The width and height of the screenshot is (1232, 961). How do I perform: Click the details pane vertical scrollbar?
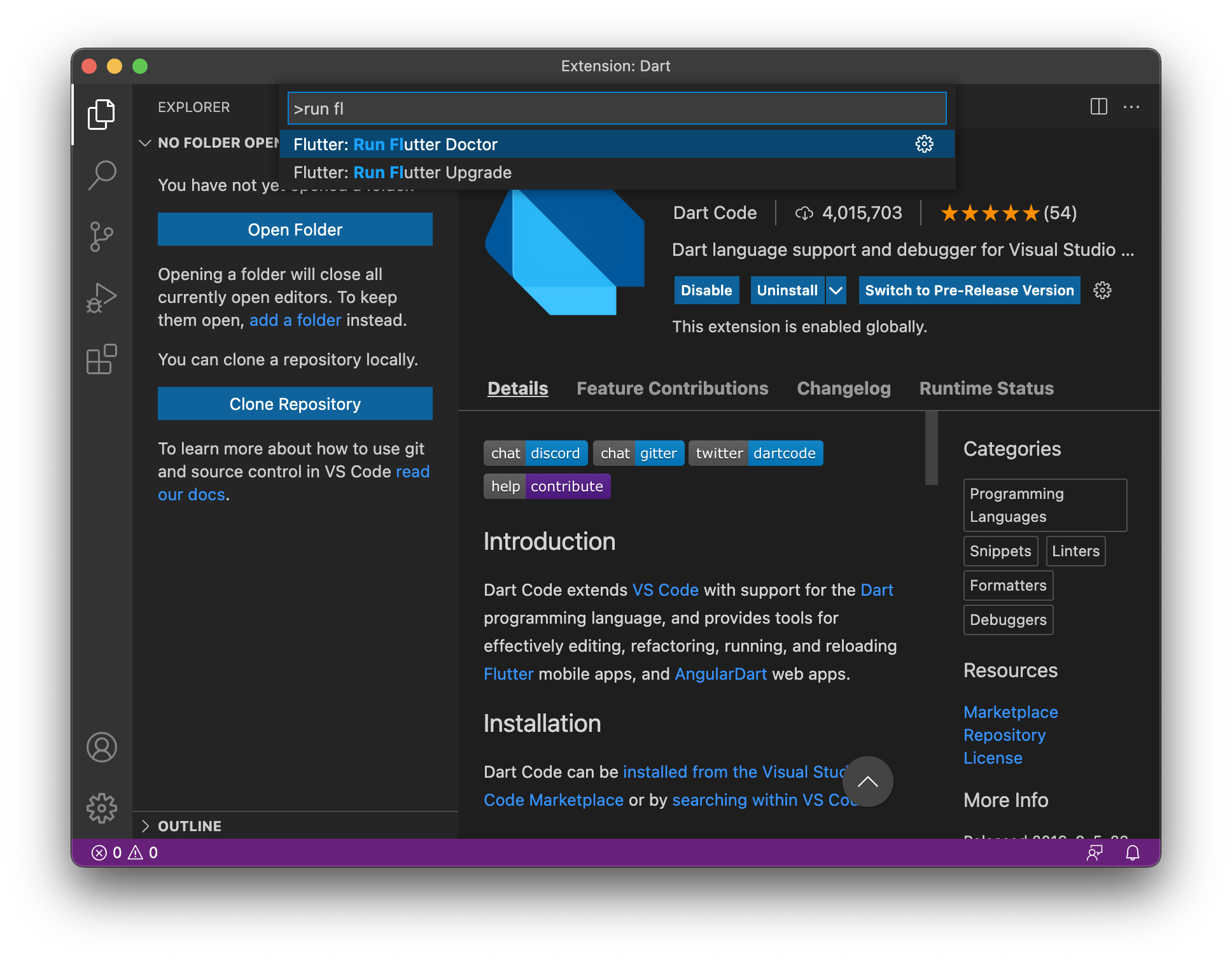click(931, 449)
